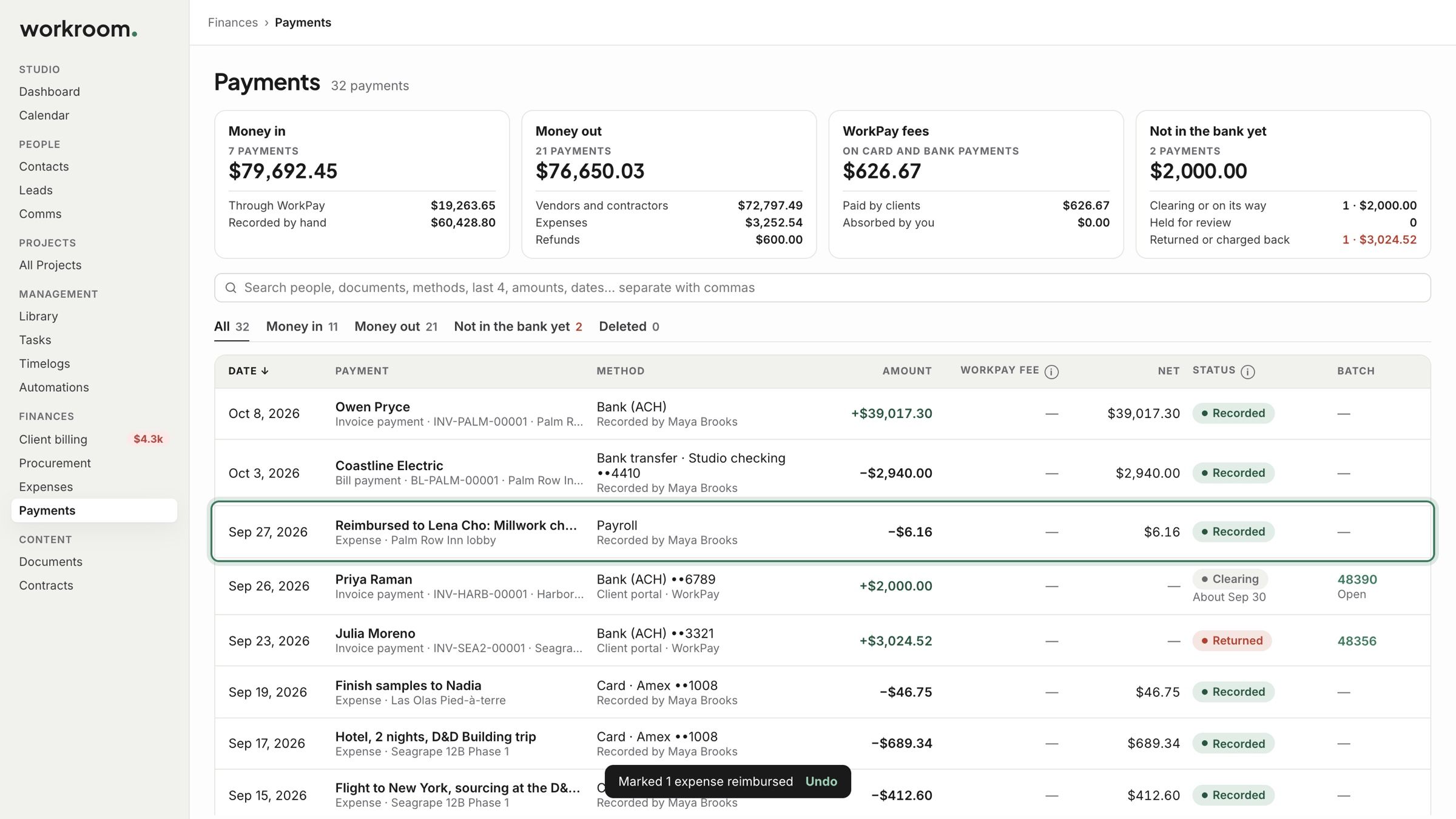This screenshot has height=819, width=1456.
Task: Open Timelogs
Action: 44,363
